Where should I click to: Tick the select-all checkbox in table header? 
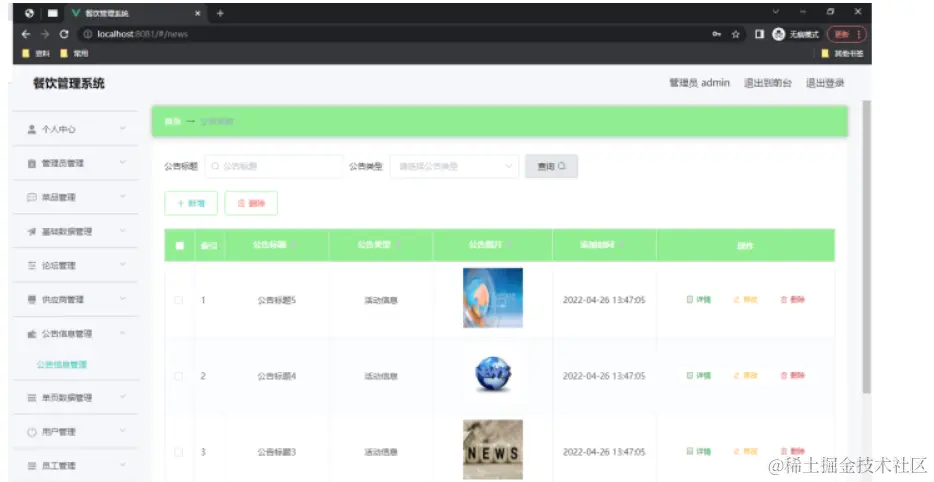pyautogui.click(x=180, y=245)
